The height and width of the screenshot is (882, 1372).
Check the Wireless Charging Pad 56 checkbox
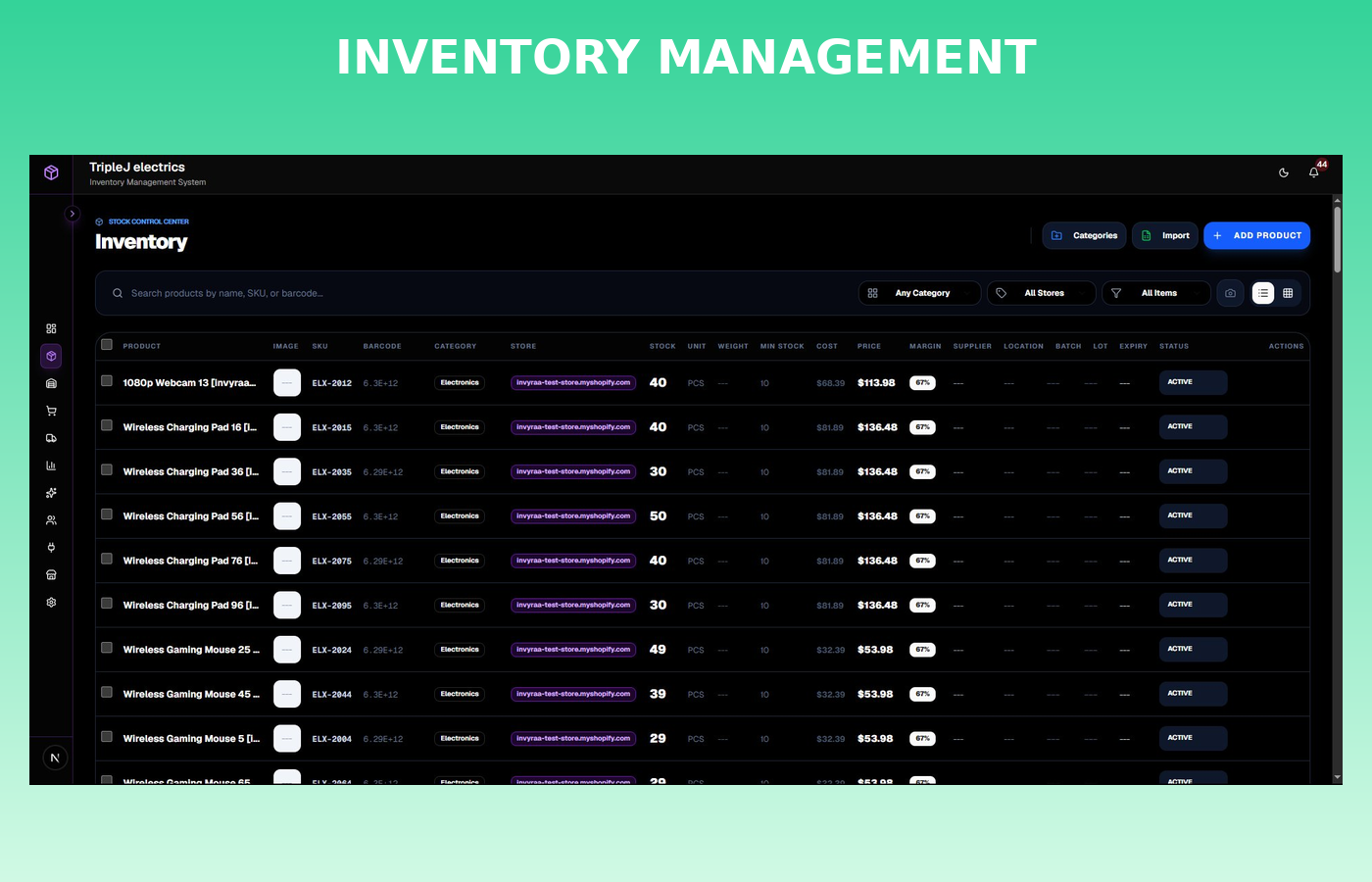click(107, 514)
